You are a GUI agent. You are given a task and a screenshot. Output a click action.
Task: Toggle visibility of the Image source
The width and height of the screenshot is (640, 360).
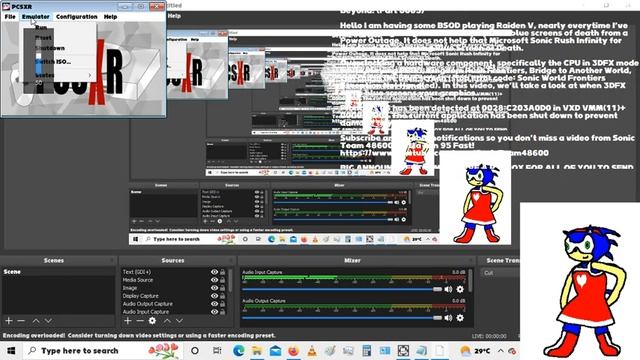[214, 288]
